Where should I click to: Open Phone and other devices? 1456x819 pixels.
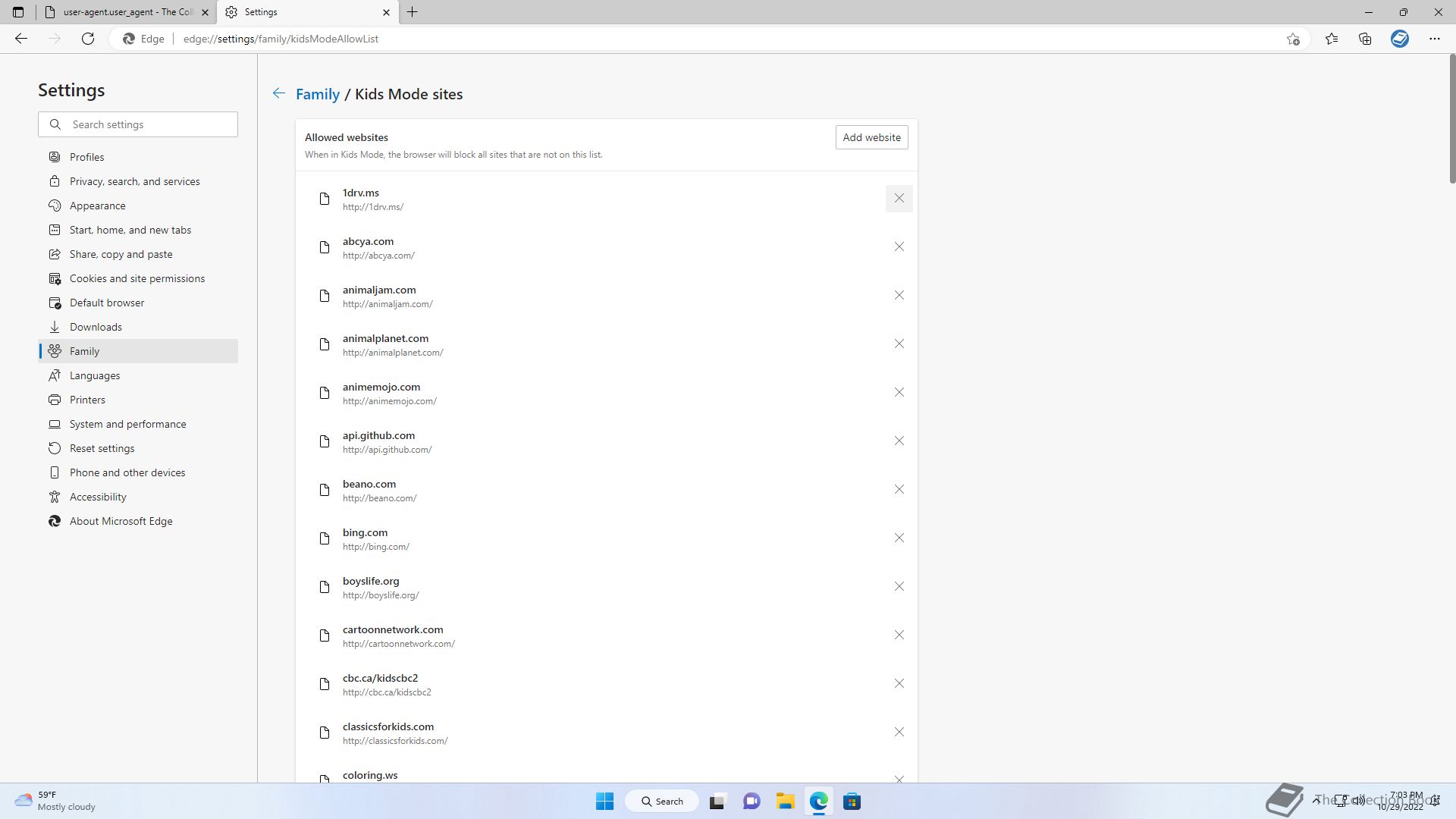point(138,472)
